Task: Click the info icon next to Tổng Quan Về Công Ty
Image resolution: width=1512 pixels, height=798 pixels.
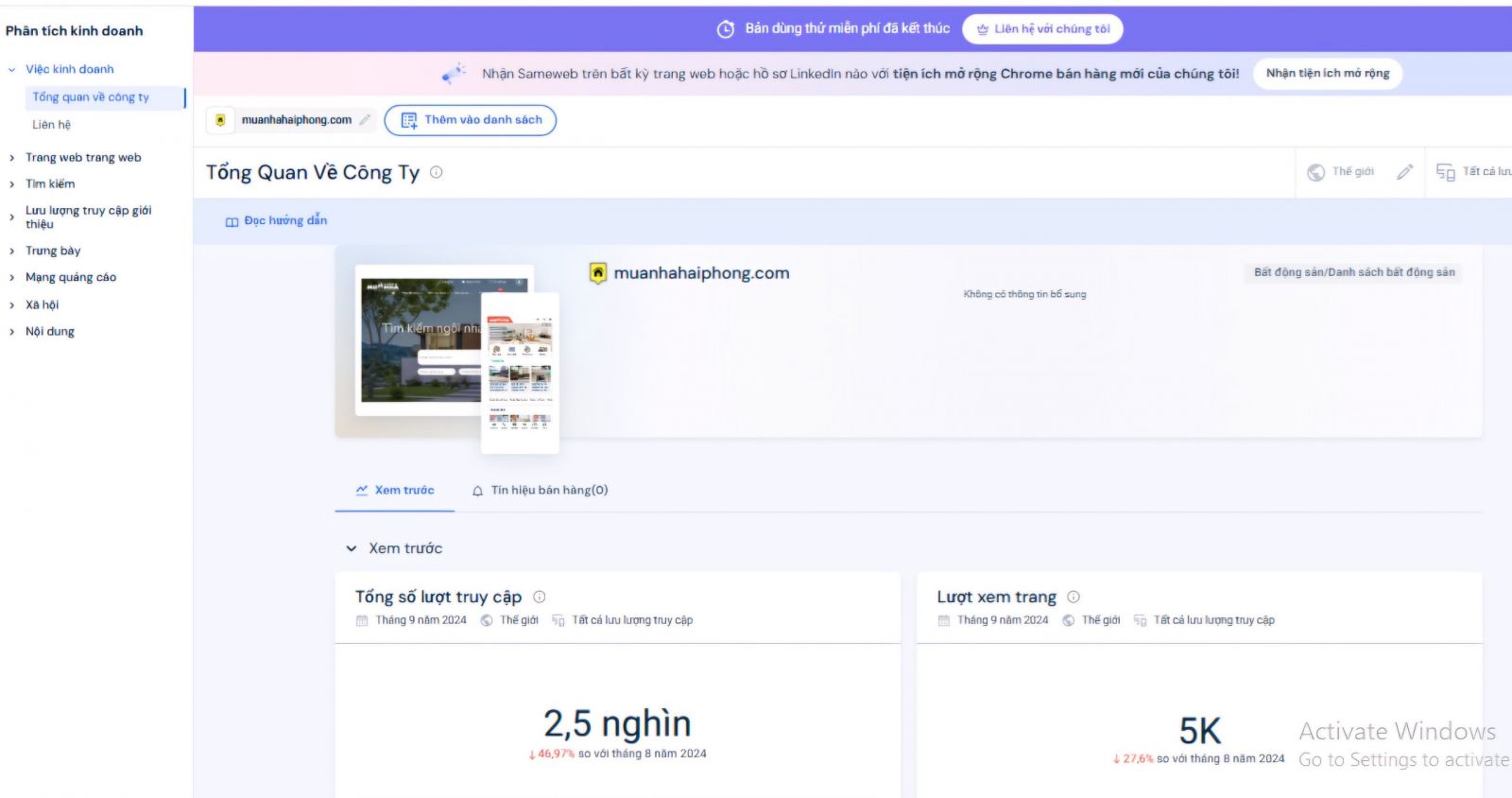Action: tap(437, 172)
